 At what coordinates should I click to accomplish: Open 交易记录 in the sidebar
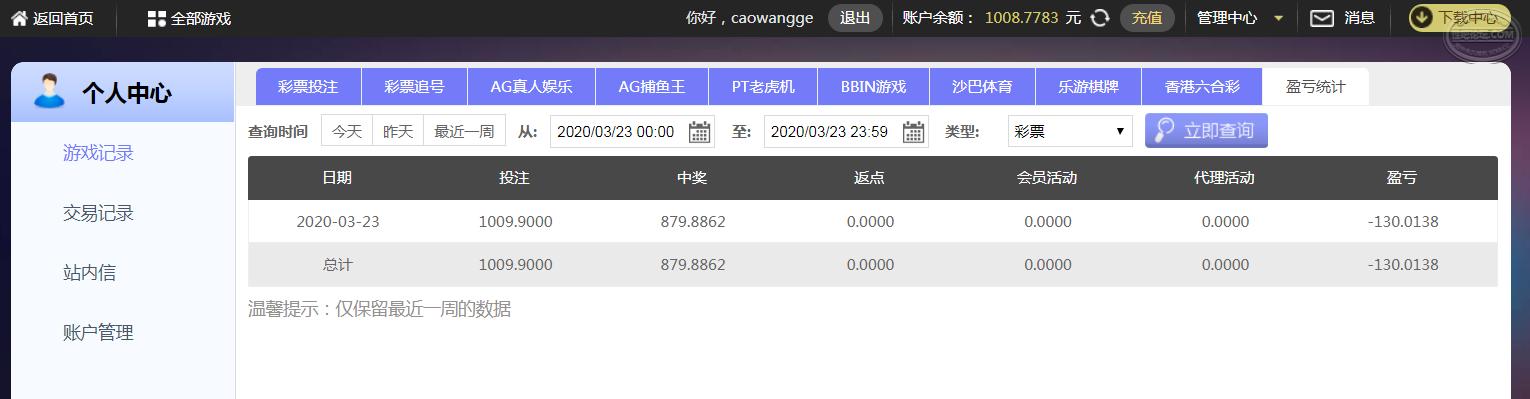point(98,213)
